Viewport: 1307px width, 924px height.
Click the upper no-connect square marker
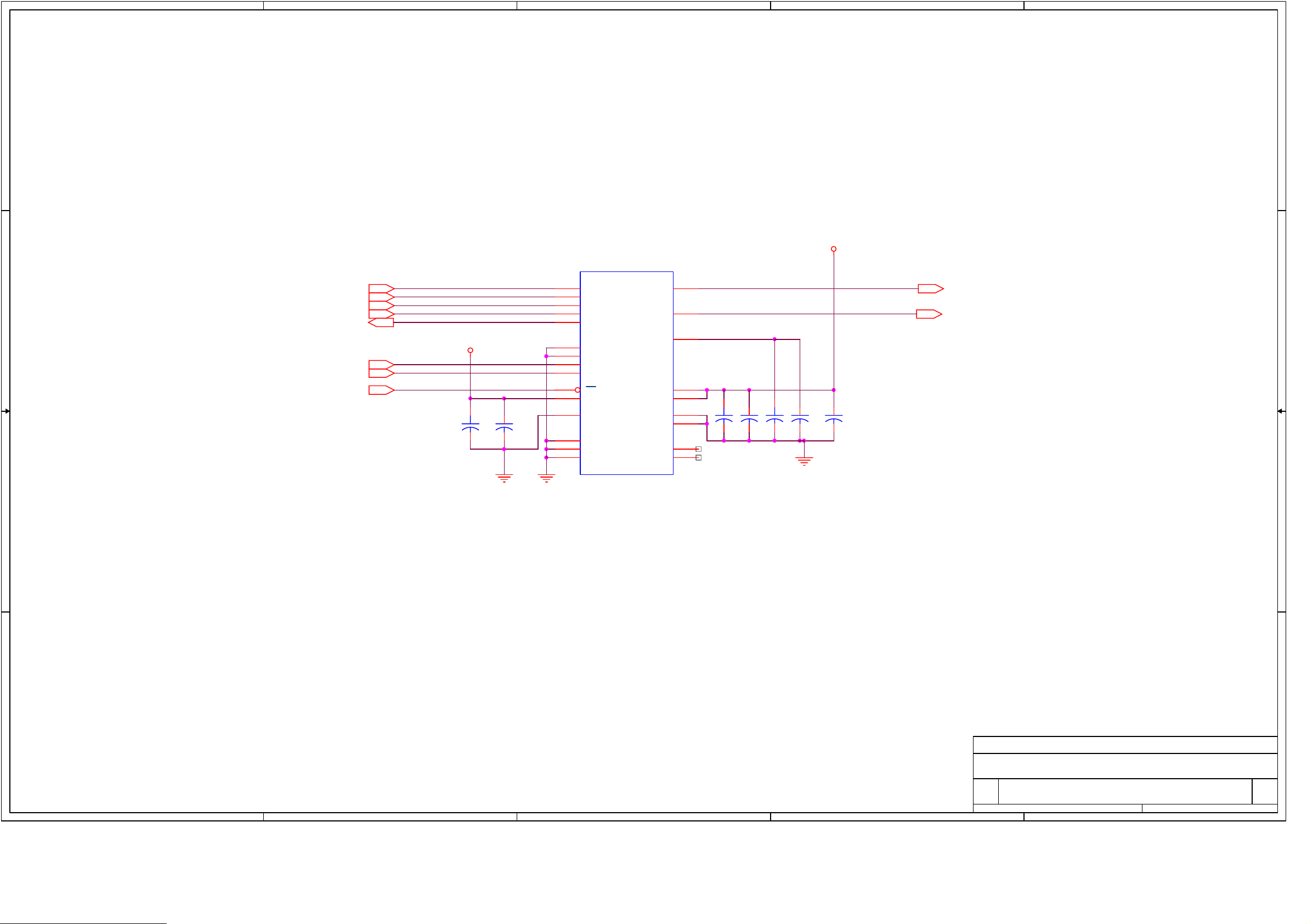[698, 449]
